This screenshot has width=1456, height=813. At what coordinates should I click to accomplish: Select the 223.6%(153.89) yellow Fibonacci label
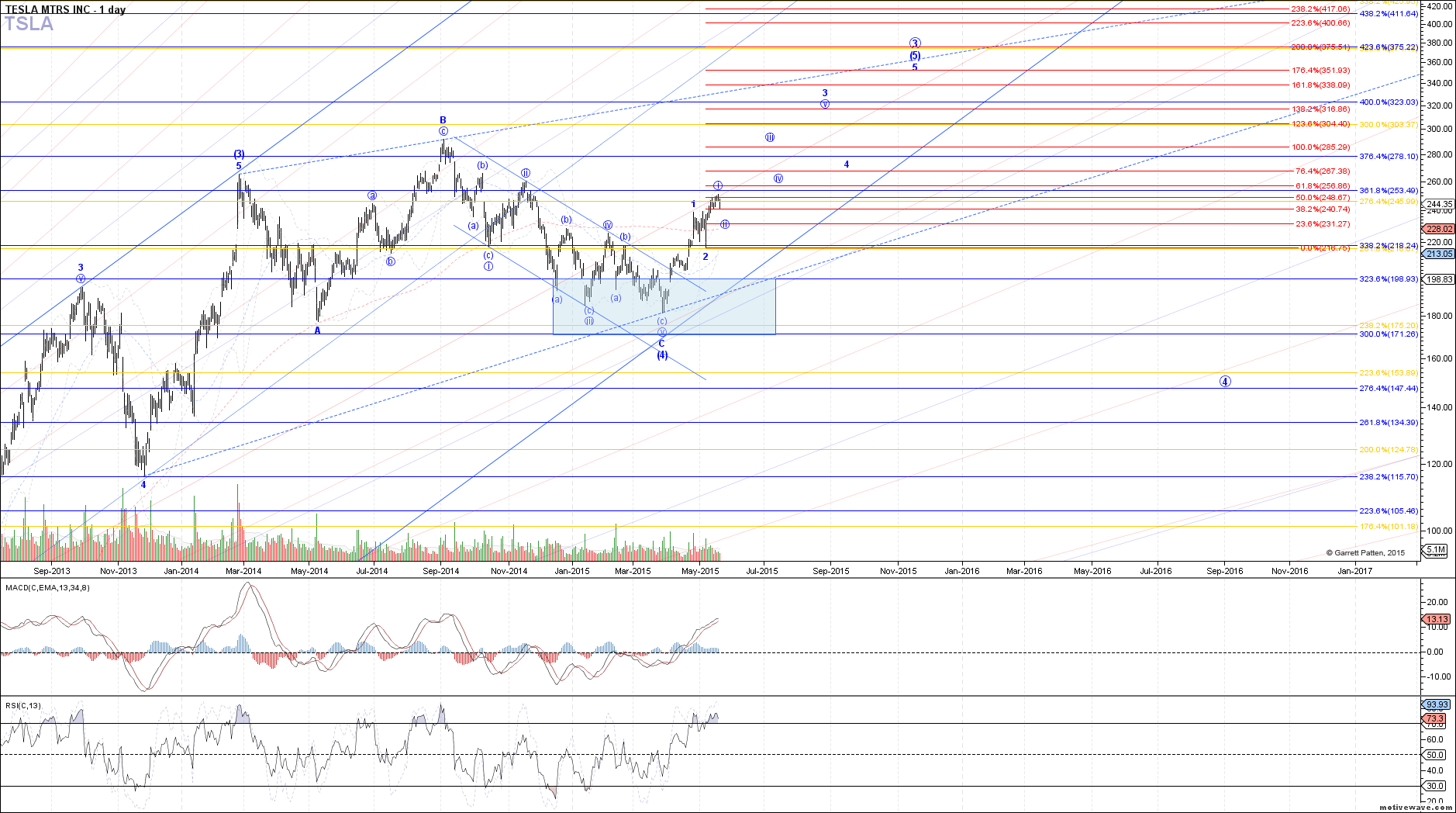(x=1389, y=373)
